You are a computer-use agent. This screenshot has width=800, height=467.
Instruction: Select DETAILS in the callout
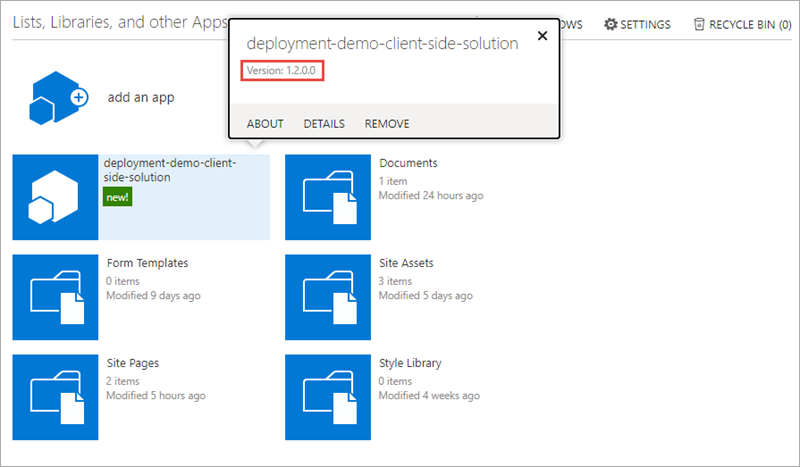pos(324,124)
